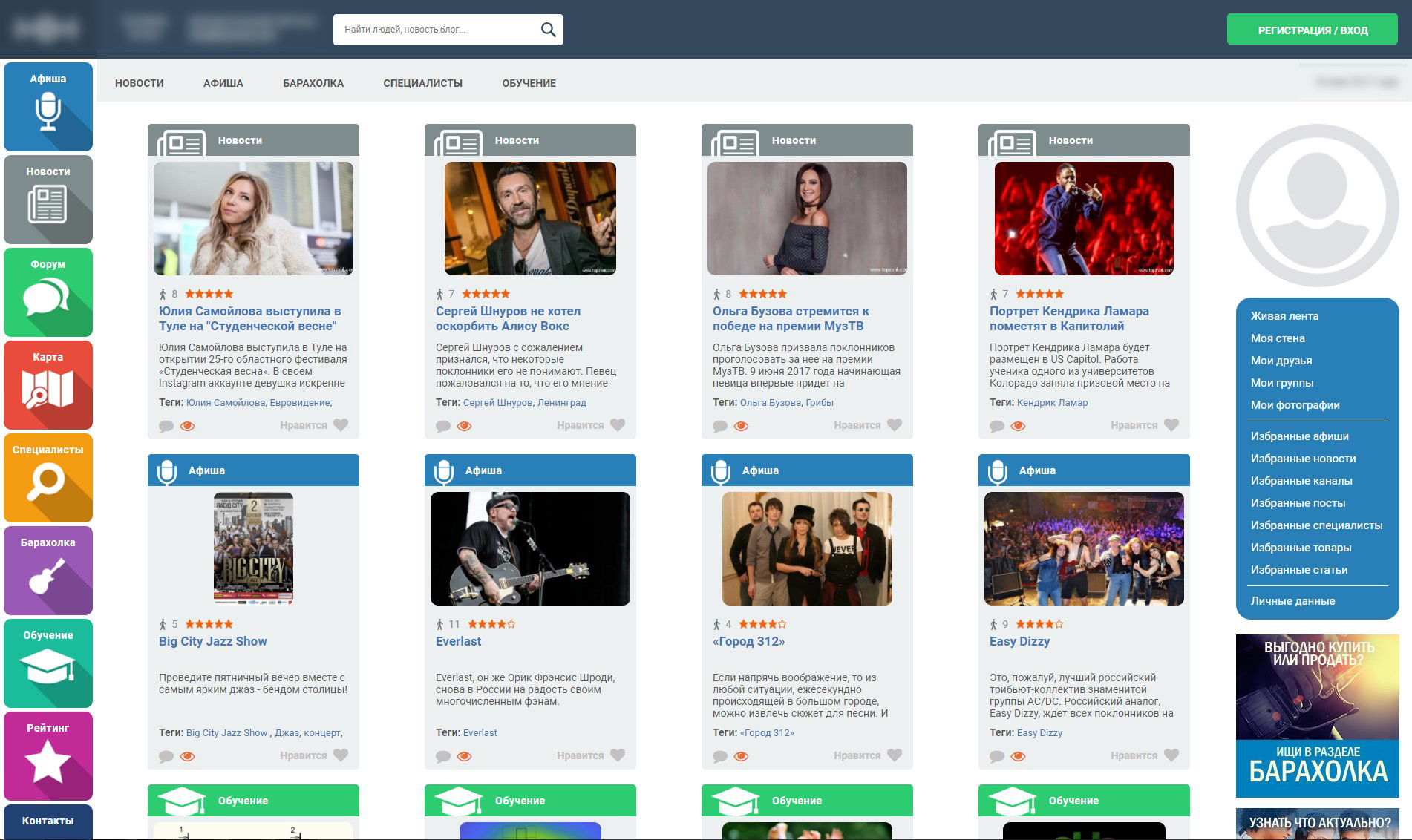Click the star rating on Everlast card
The height and width of the screenshot is (840, 1412).
[491, 624]
